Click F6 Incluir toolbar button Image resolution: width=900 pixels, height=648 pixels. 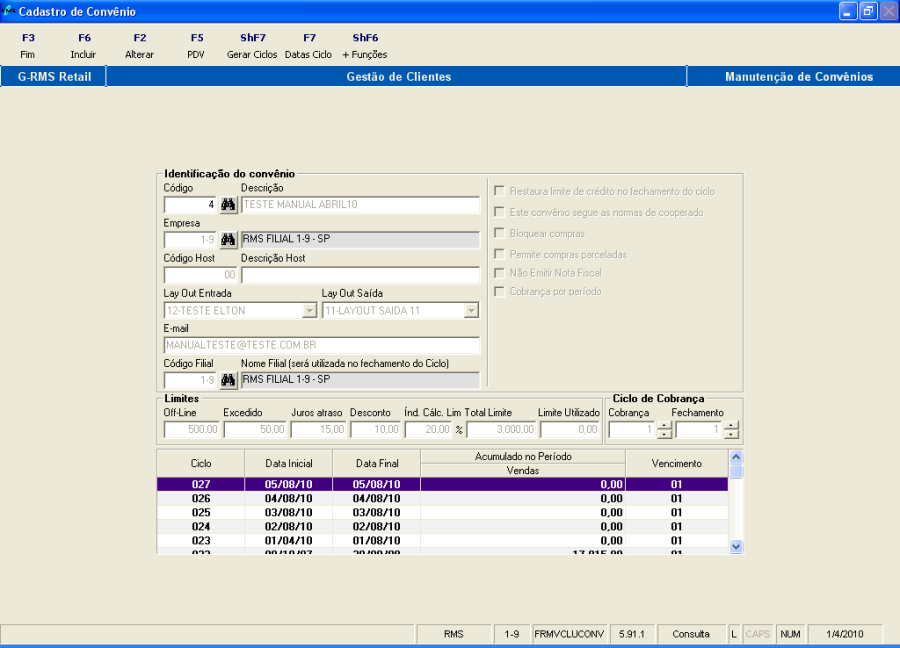[x=84, y=46]
